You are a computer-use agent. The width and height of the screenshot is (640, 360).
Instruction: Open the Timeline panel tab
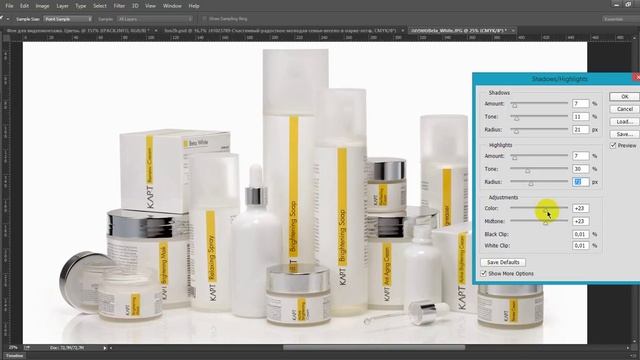[14, 356]
